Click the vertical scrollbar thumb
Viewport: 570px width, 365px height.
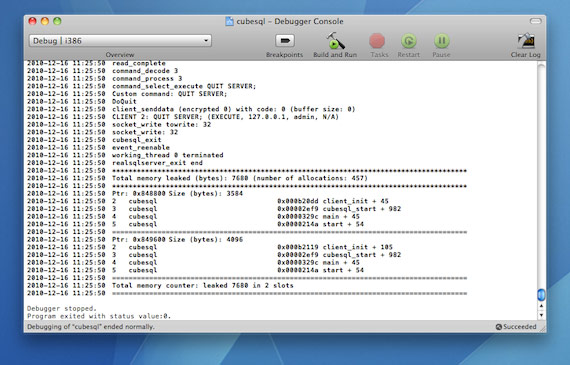point(541,294)
